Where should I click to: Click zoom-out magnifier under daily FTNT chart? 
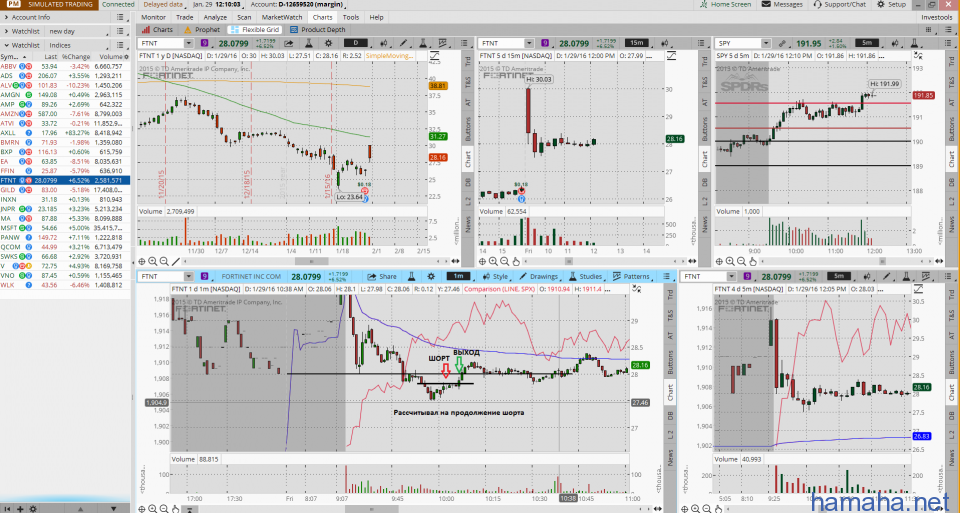164,261
